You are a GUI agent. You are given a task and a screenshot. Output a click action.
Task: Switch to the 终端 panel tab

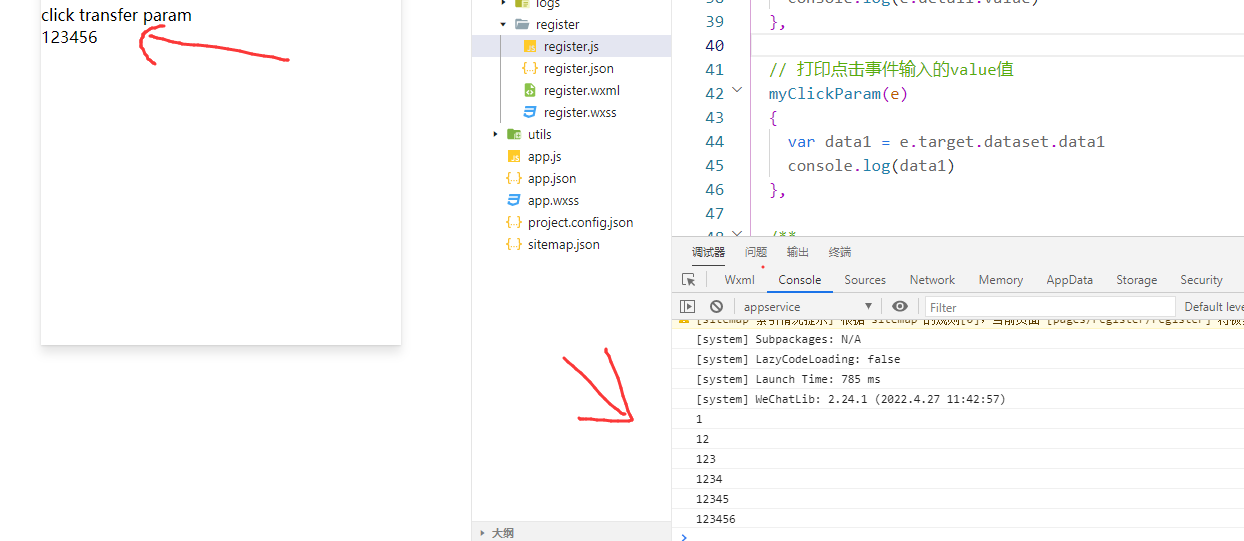coord(840,252)
